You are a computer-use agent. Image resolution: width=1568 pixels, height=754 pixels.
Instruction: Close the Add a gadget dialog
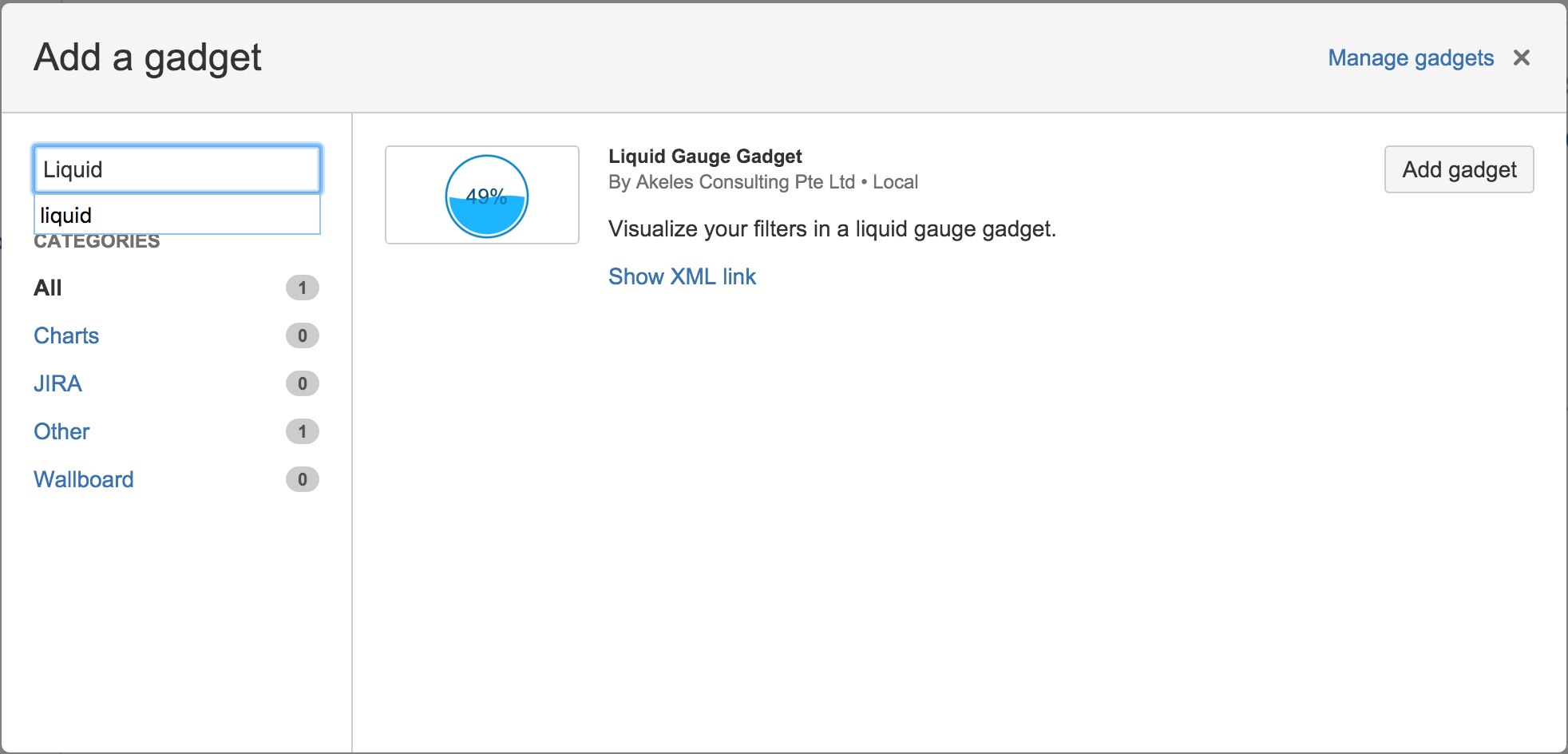pyautogui.click(x=1522, y=57)
